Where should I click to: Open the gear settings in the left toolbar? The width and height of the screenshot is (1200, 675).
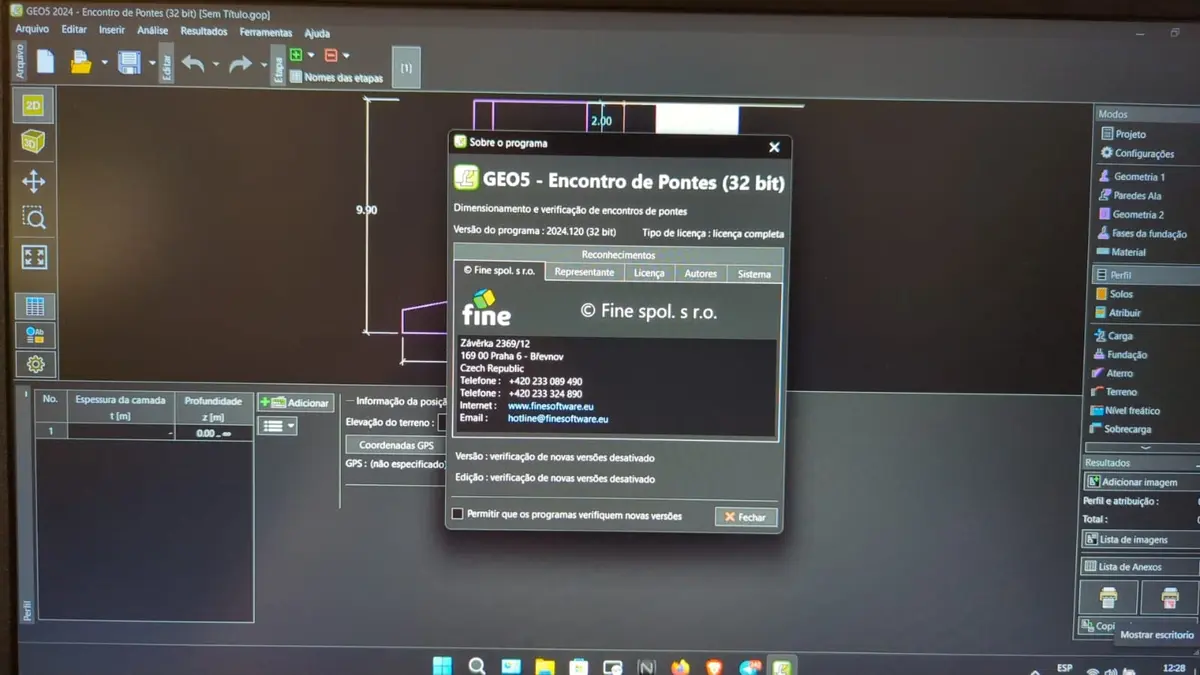click(35, 364)
